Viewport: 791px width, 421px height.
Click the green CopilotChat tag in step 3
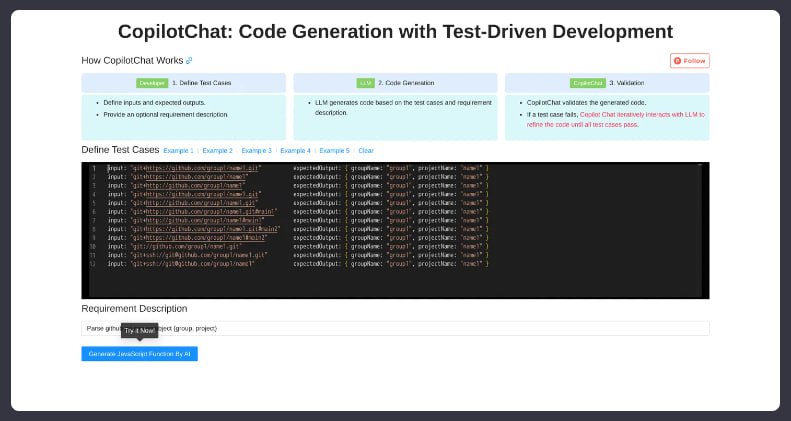click(x=588, y=83)
